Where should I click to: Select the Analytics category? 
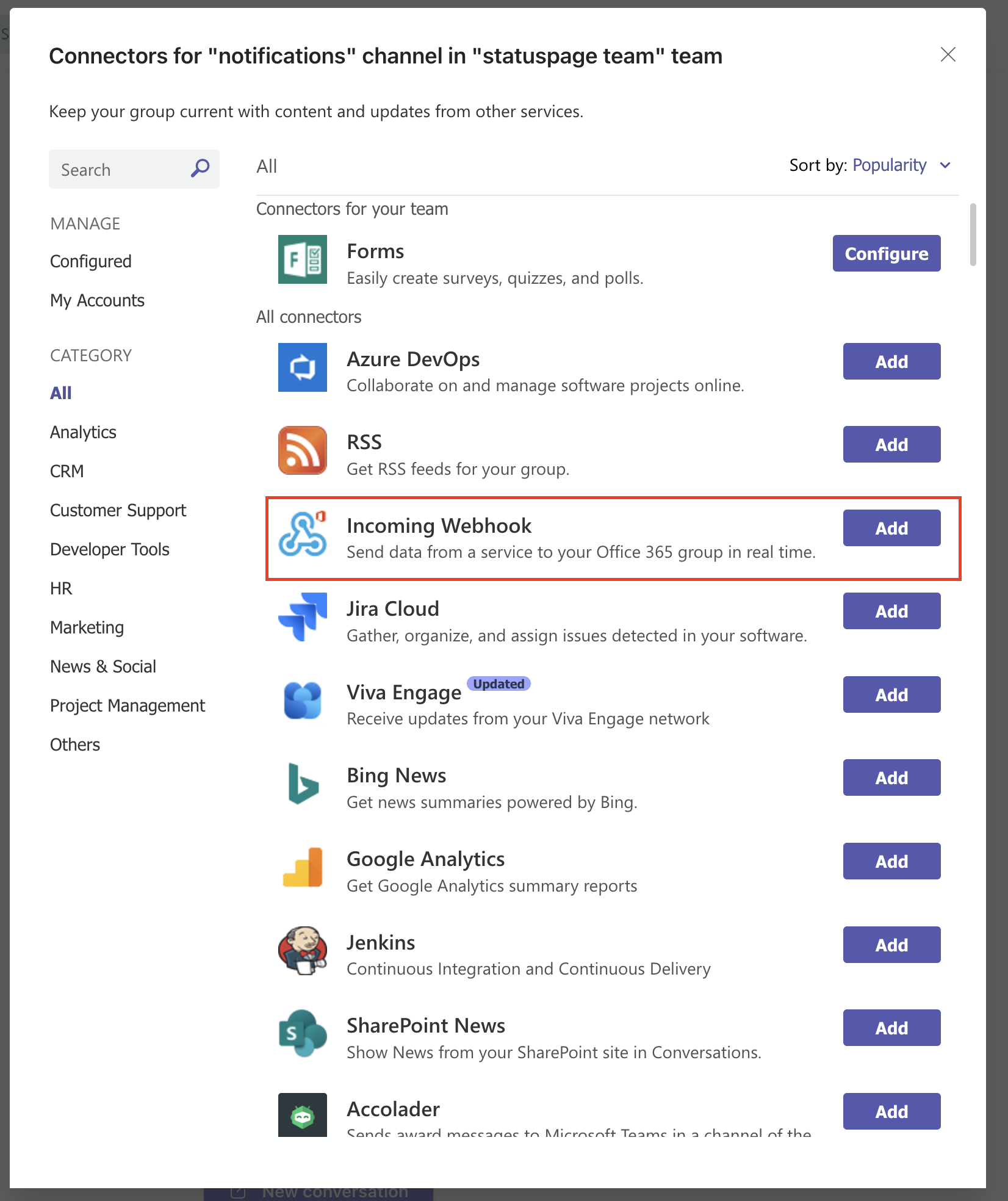coord(83,431)
